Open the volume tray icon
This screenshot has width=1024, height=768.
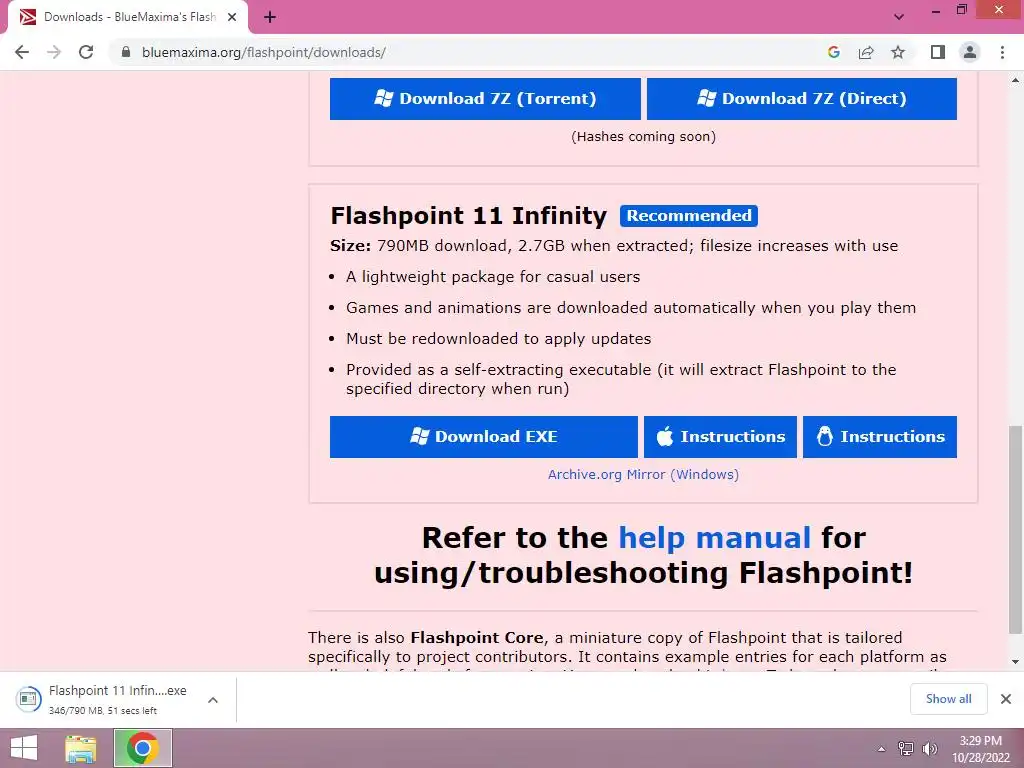pyautogui.click(x=929, y=749)
